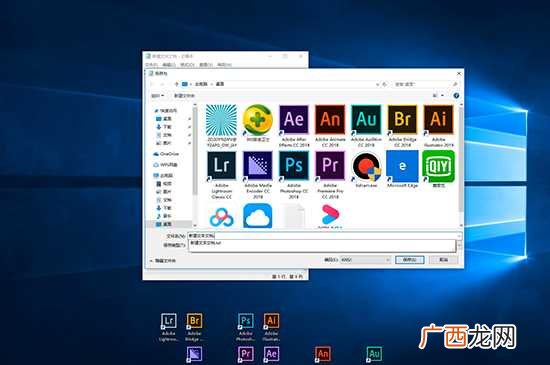Click the Bridge shortcut on the desktop
The image size is (550, 365).
(194, 327)
